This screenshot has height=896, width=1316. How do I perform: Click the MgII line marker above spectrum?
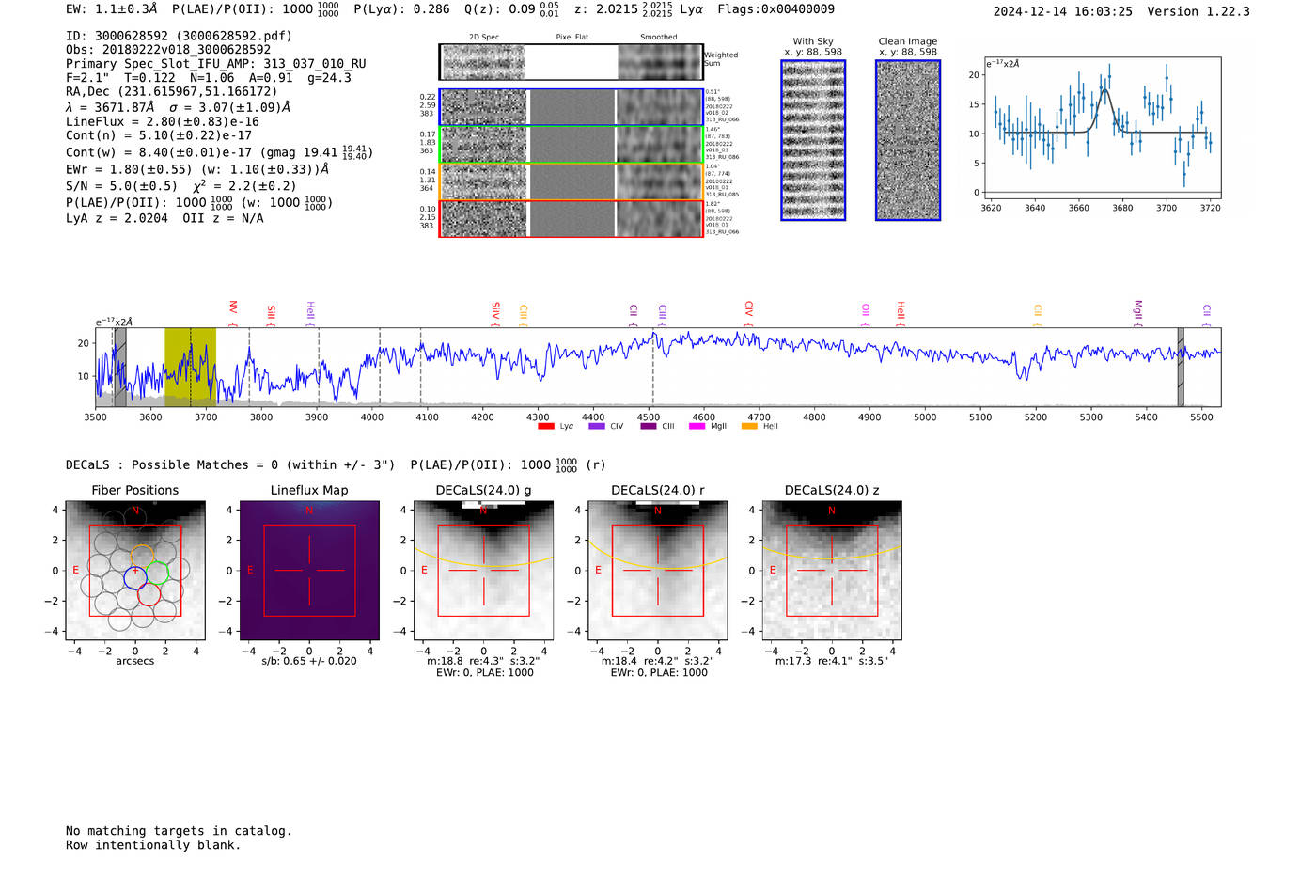point(1138,311)
